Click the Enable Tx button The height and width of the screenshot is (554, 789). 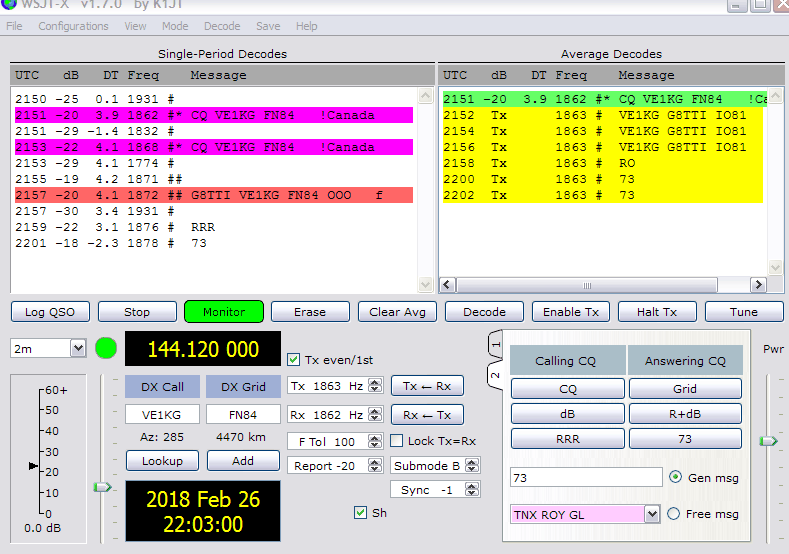tap(571, 312)
